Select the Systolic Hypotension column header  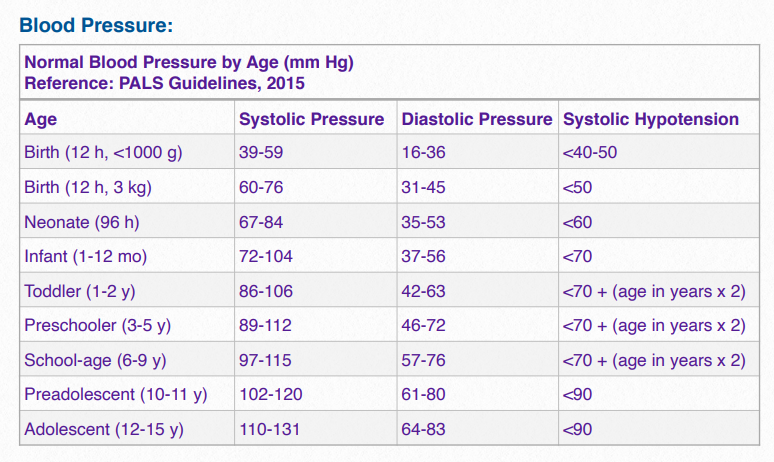pyautogui.click(x=651, y=119)
